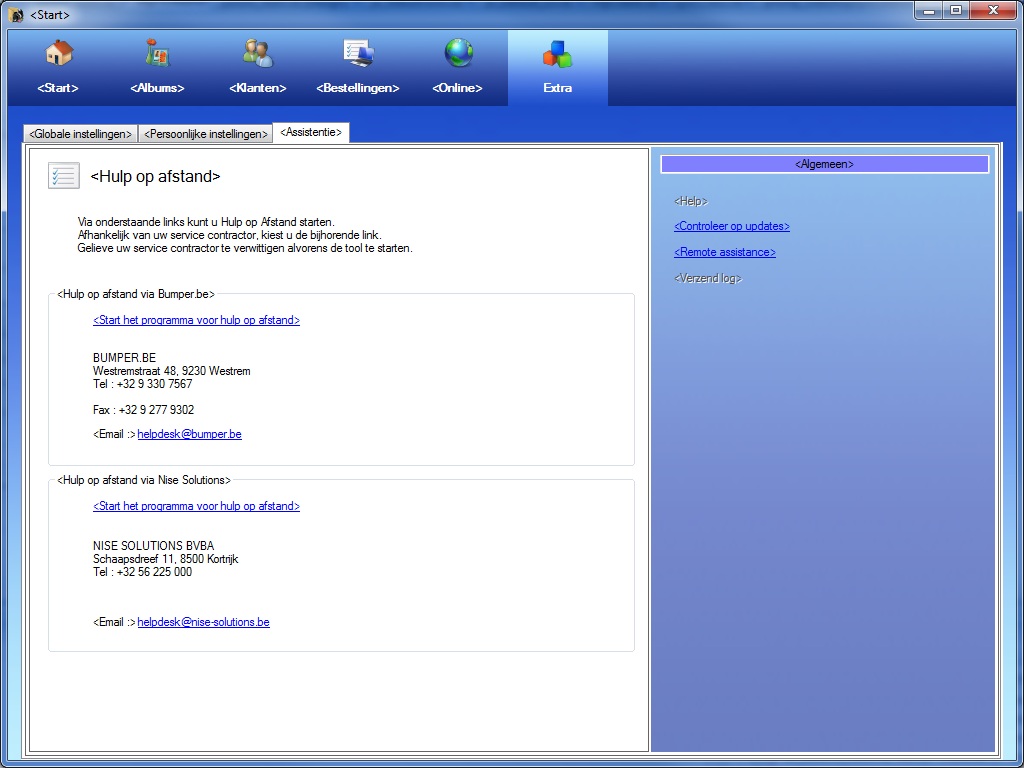1024x768 pixels.
Task: Click Schaapsdreef 11, 8500 Kortrijk address
Action: [x=166, y=559]
